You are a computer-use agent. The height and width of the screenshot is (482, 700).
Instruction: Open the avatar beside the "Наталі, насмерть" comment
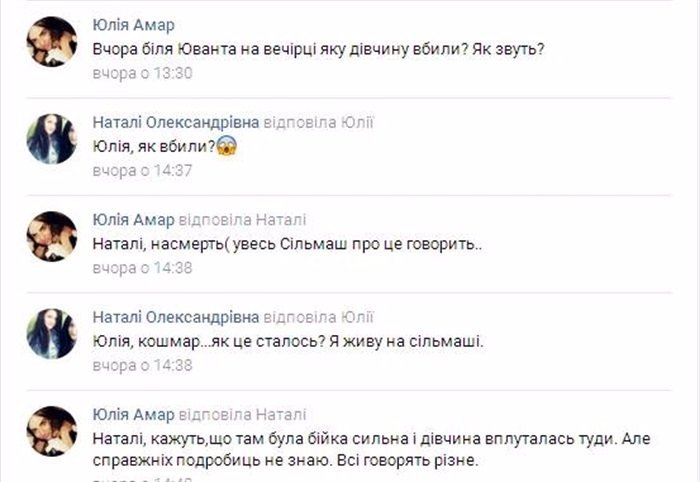click(x=52, y=236)
